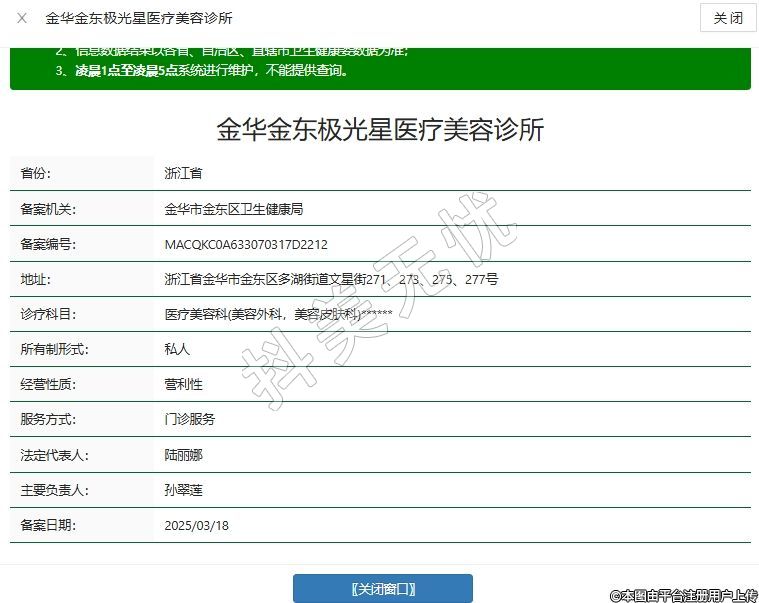The height and width of the screenshot is (603, 759).
Task: Click the 法定代表人 field label
Action: pos(54,455)
